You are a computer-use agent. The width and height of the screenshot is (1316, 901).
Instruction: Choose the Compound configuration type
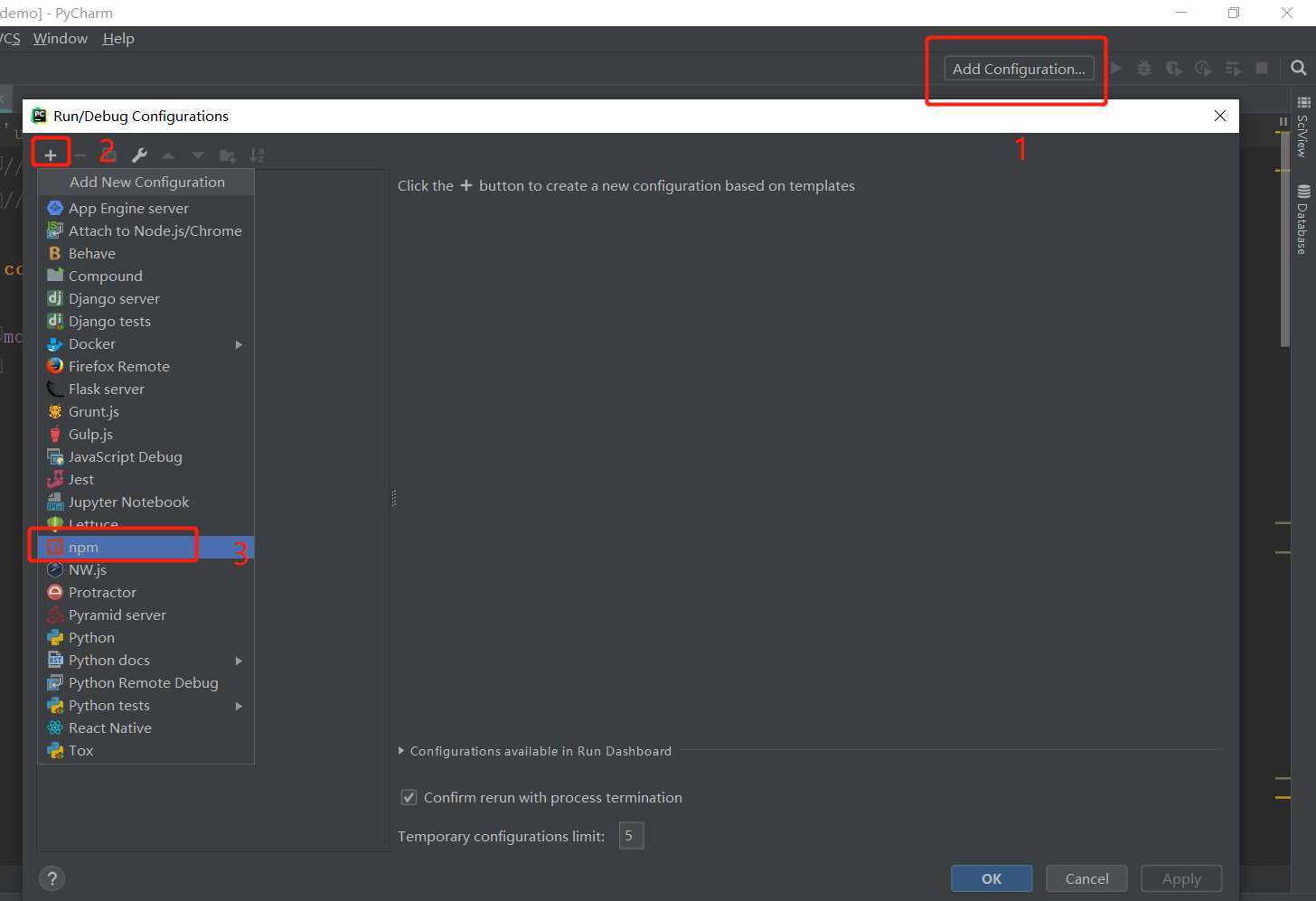tap(146, 276)
